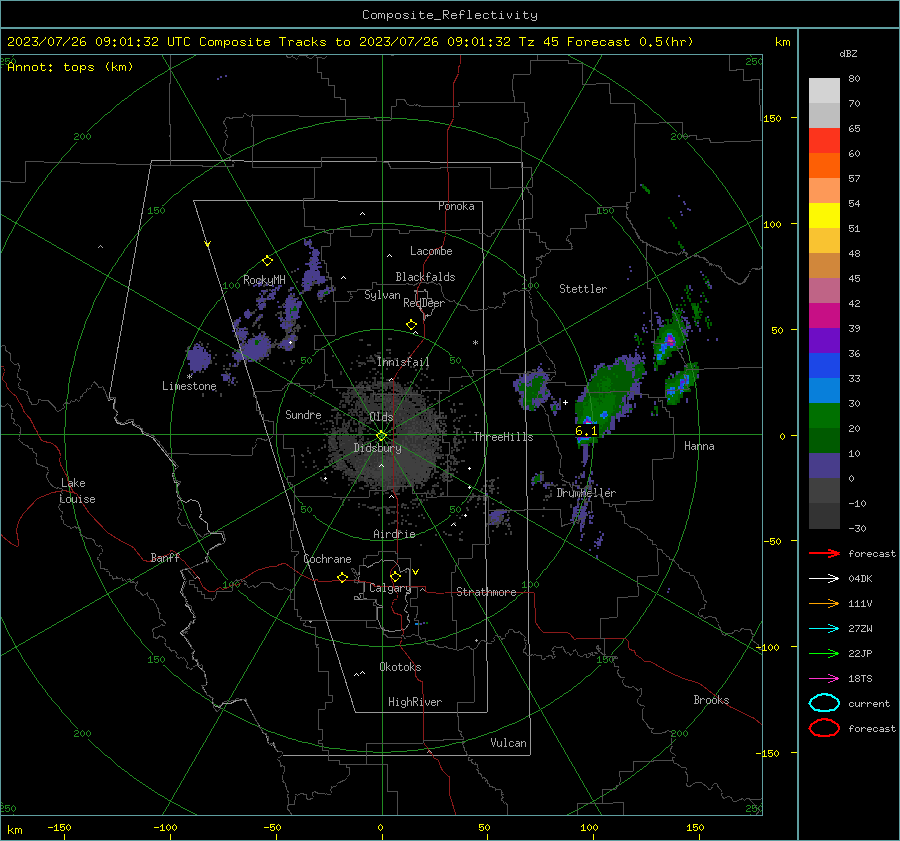Click the Strathmore label on map

coord(486,592)
